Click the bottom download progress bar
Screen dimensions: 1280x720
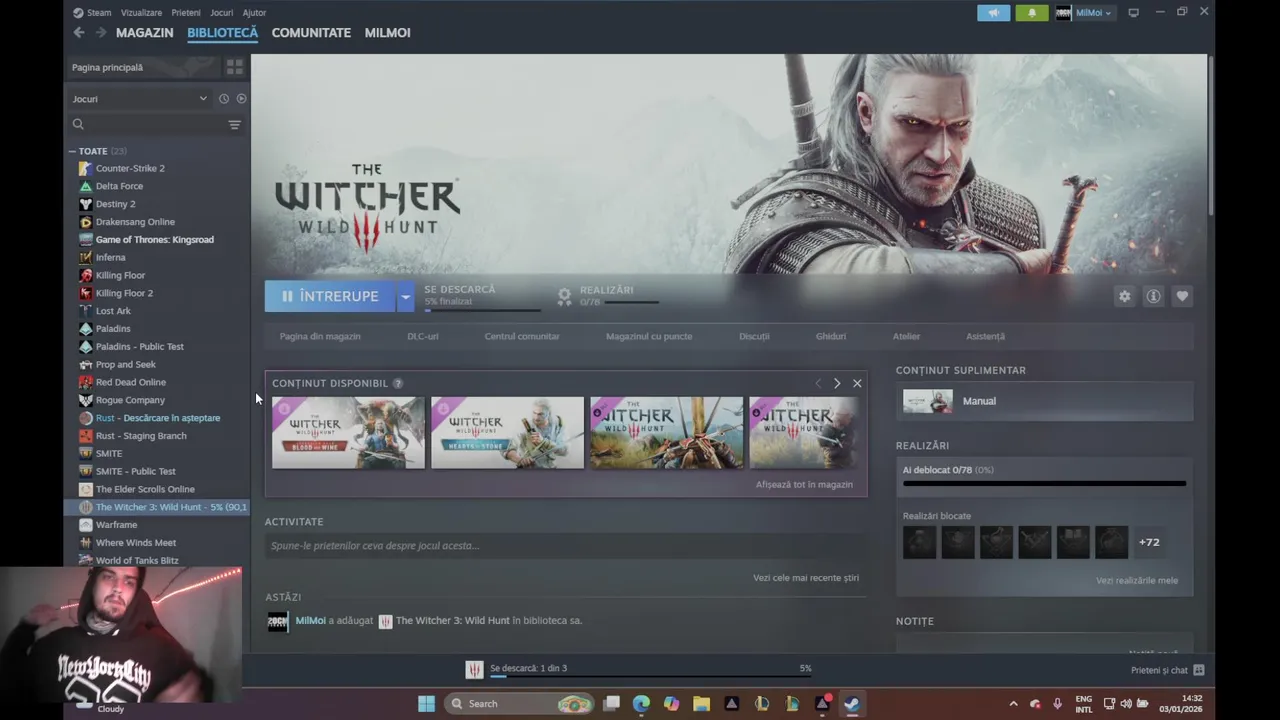[650, 677]
